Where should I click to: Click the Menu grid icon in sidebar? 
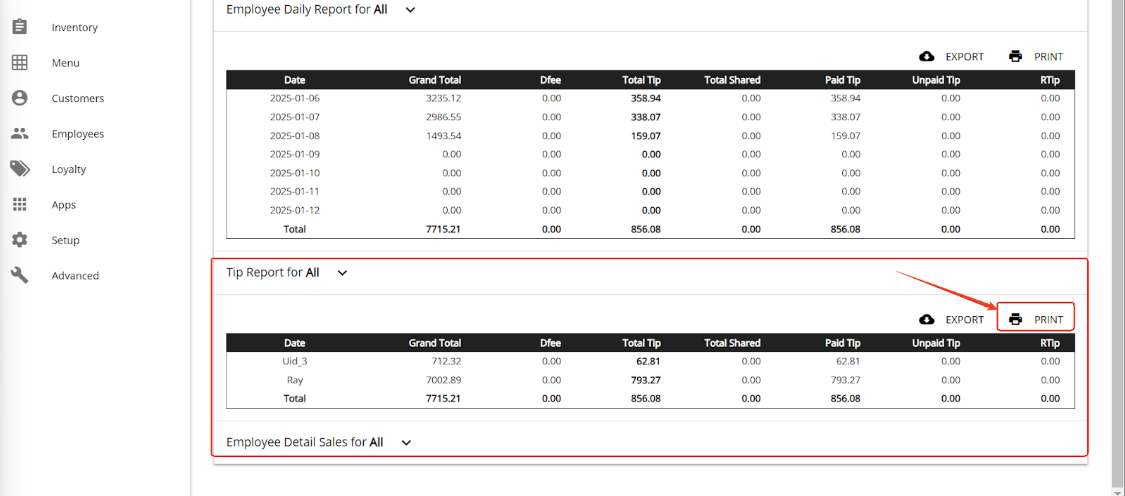(19, 62)
